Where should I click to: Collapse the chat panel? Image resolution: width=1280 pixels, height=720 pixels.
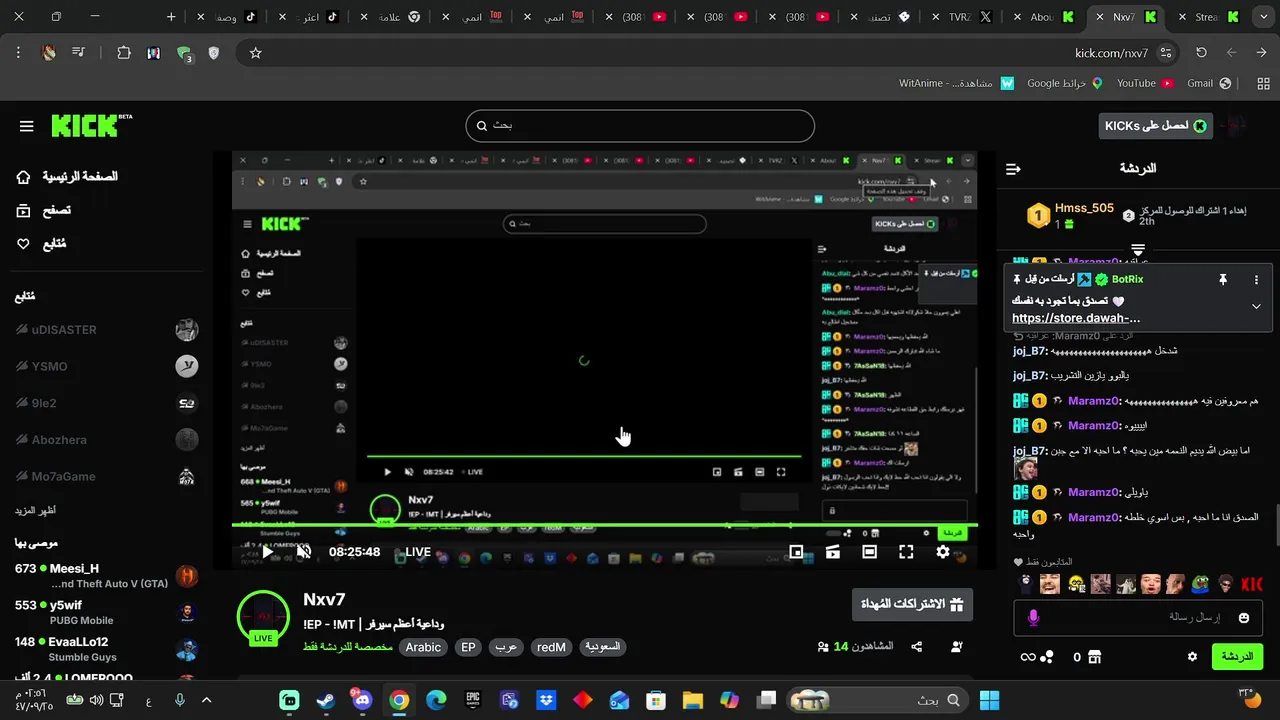point(1013,169)
